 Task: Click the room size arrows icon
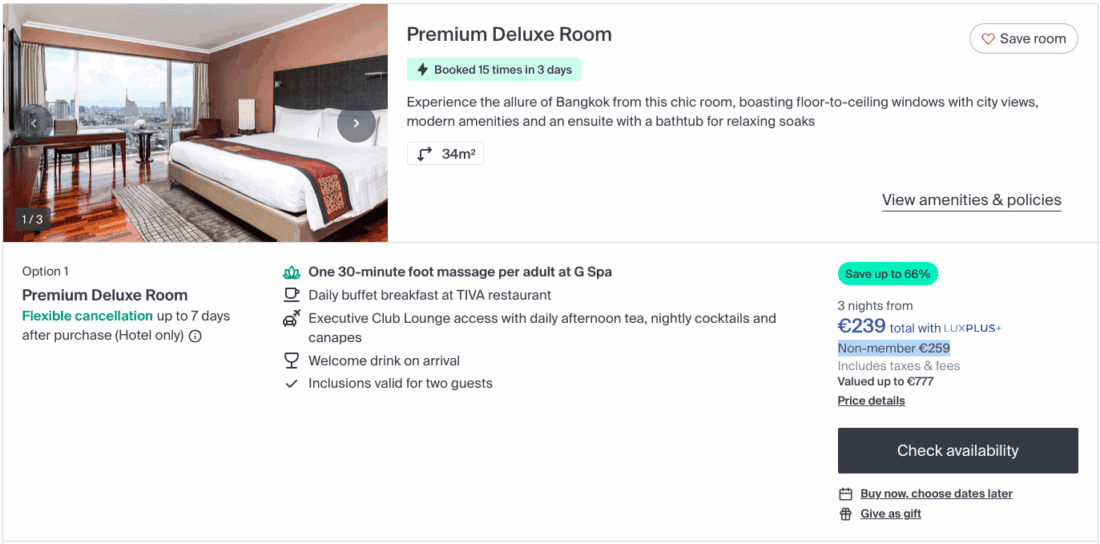point(425,154)
